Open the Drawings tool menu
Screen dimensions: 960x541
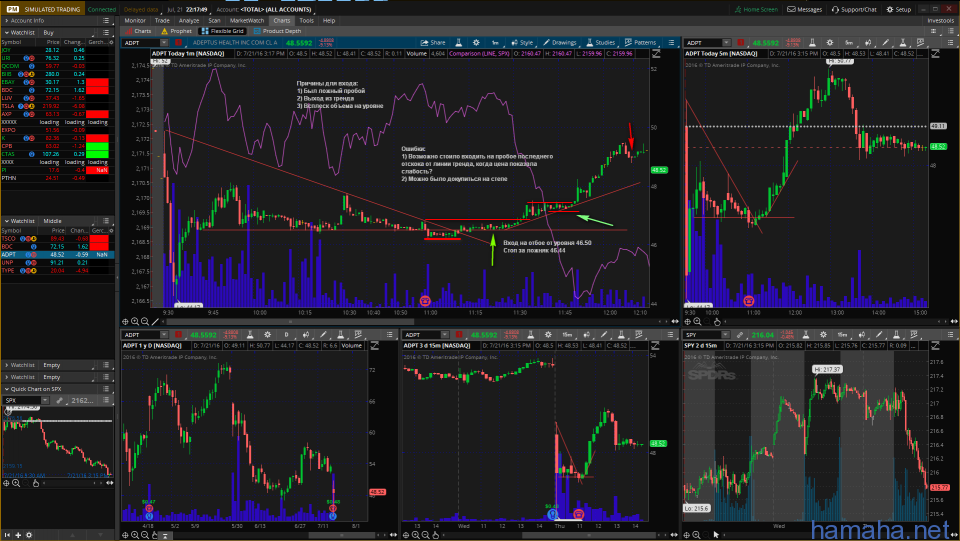560,42
